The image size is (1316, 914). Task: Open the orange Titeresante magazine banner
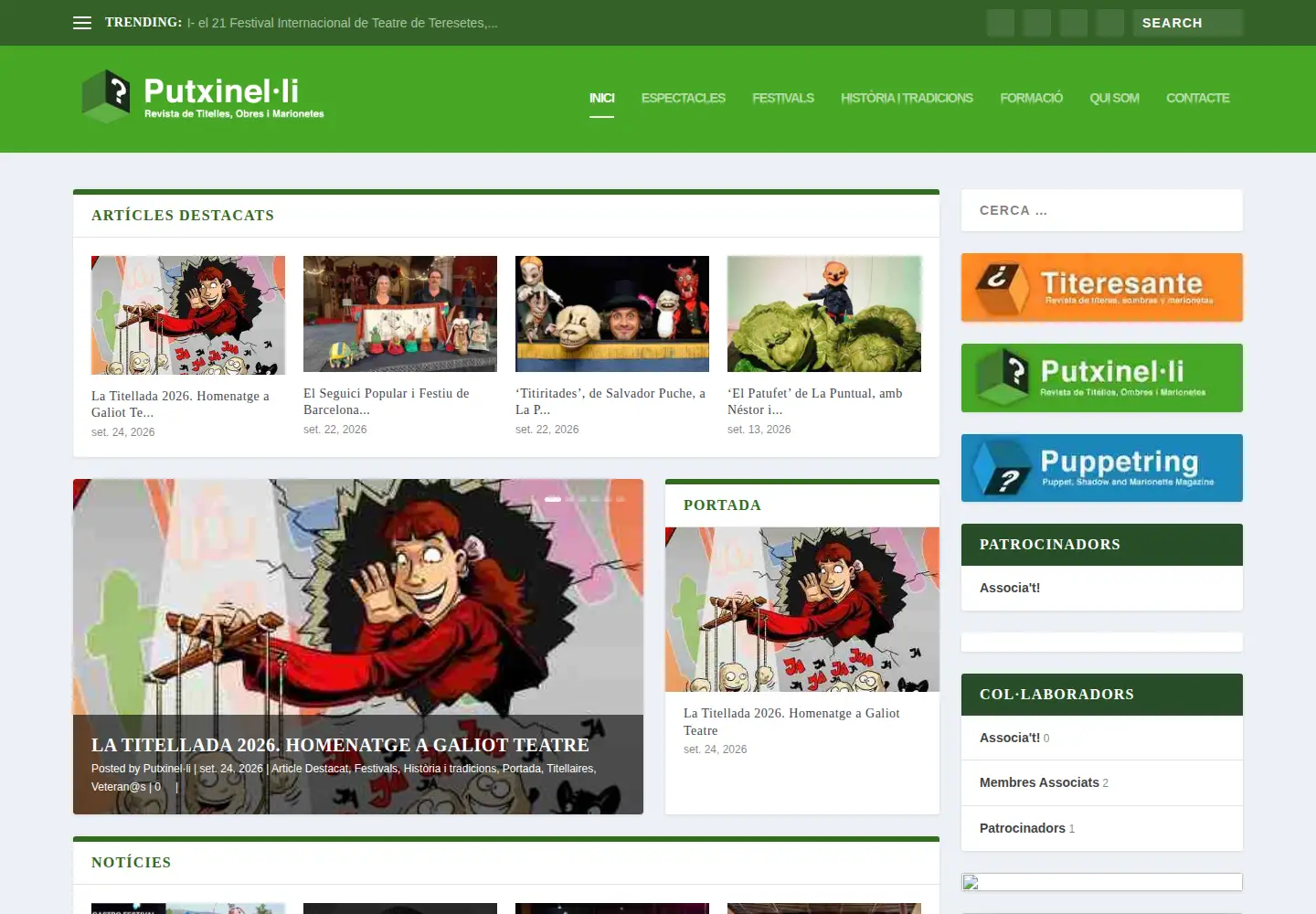point(1102,288)
